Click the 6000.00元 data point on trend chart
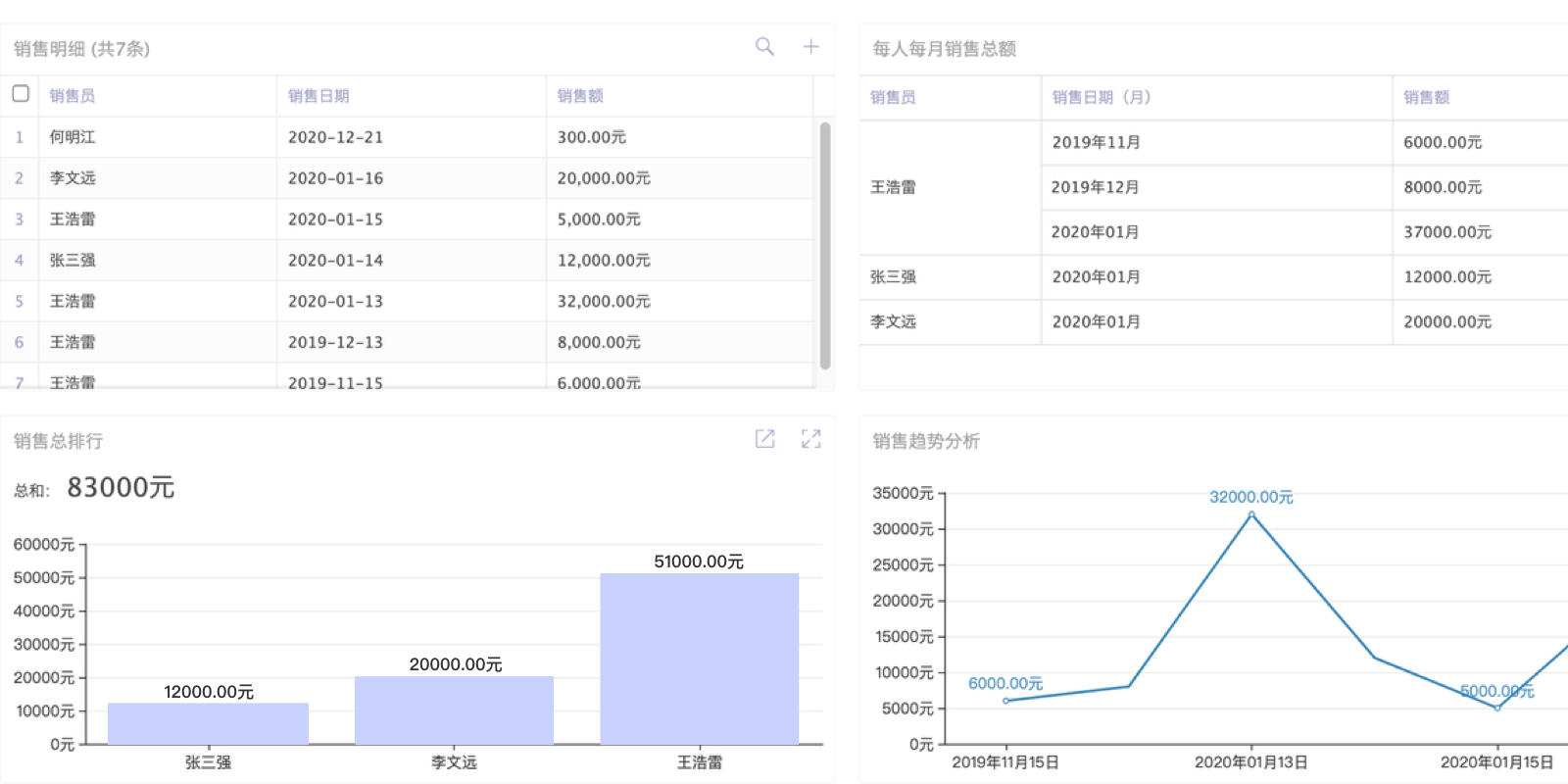Viewport: 1568px width, 784px height. tap(1005, 701)
